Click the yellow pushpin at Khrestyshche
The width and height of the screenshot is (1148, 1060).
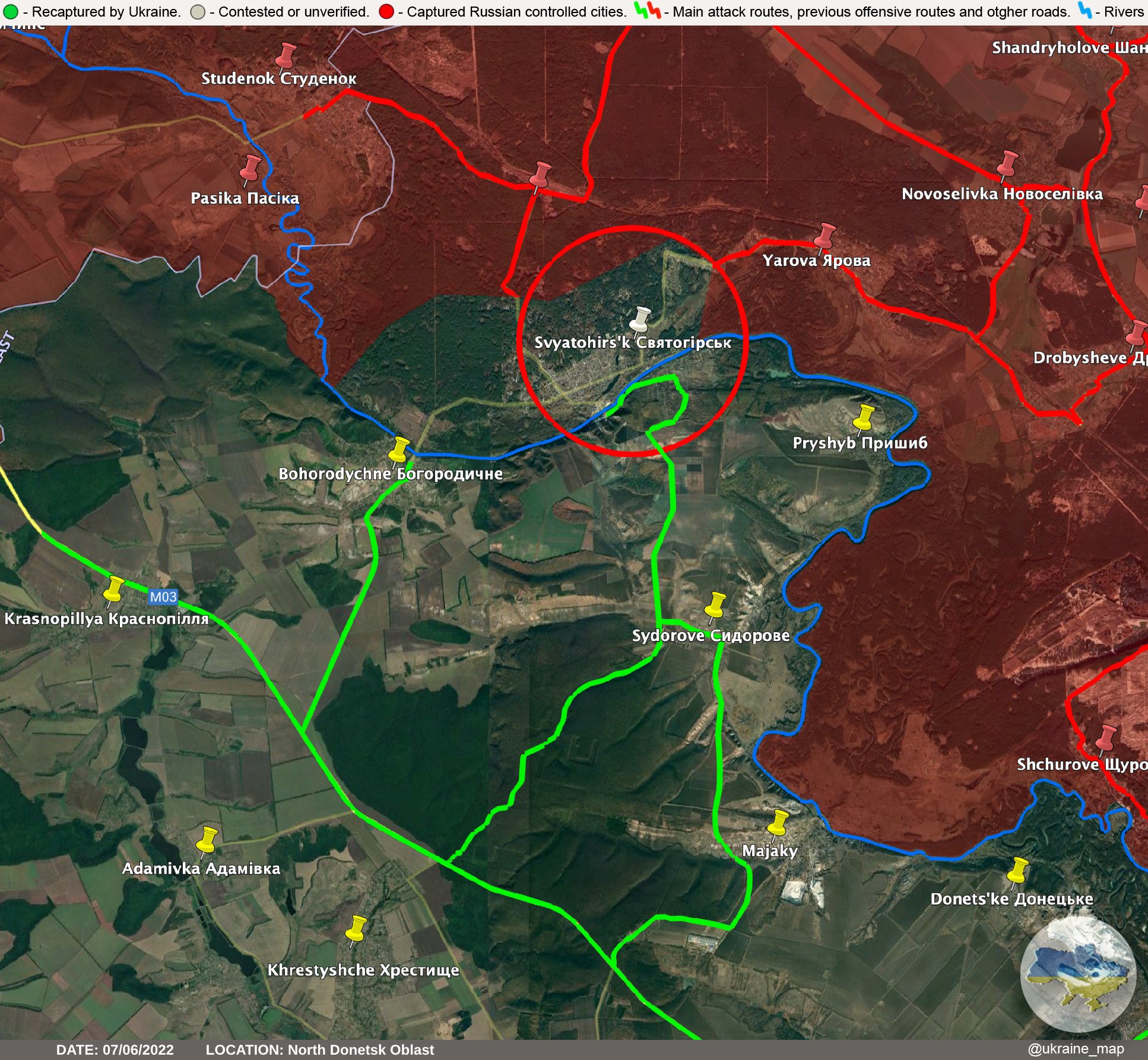click(357, 929)
